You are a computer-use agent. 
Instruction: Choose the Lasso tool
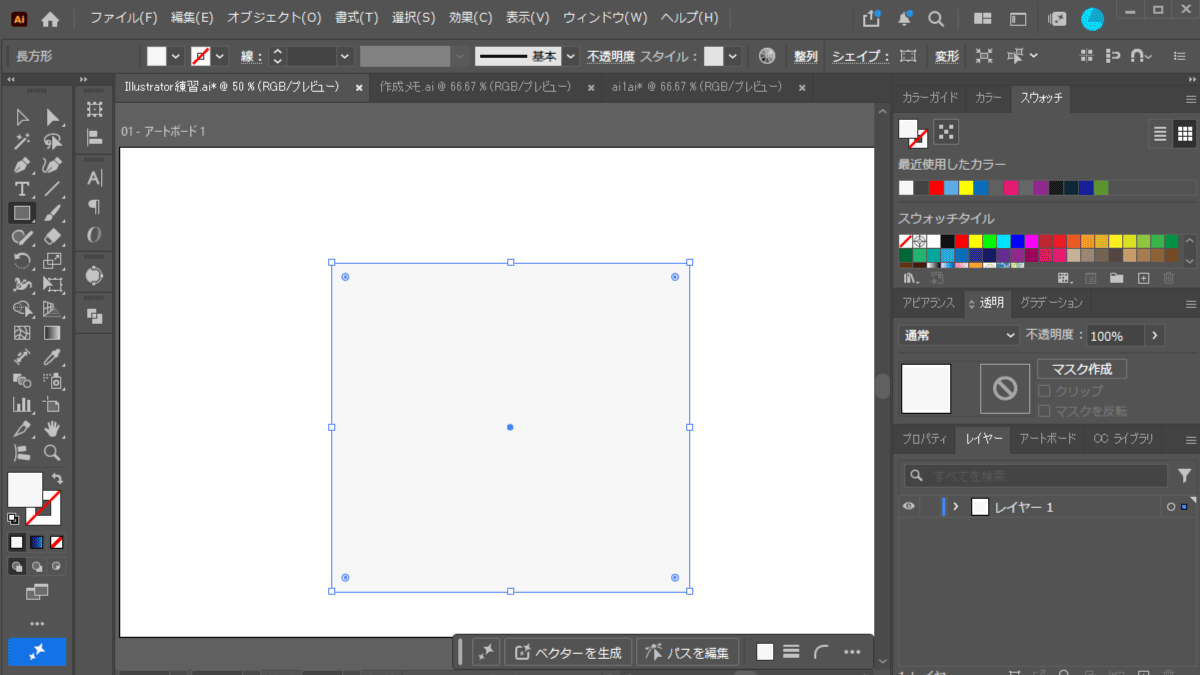53,142
